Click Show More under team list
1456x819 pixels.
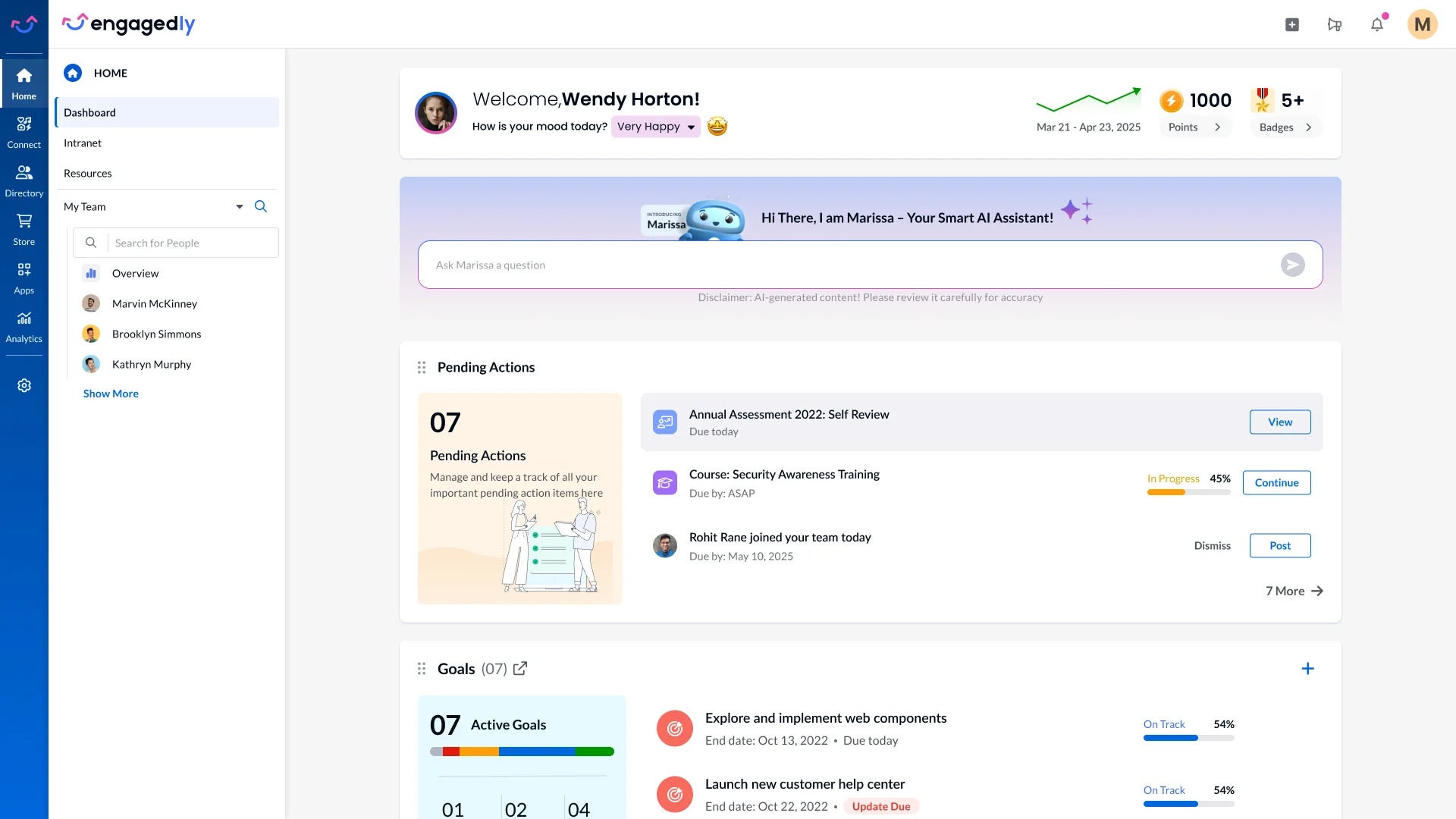pyautogui.click(x=111, y=394)
